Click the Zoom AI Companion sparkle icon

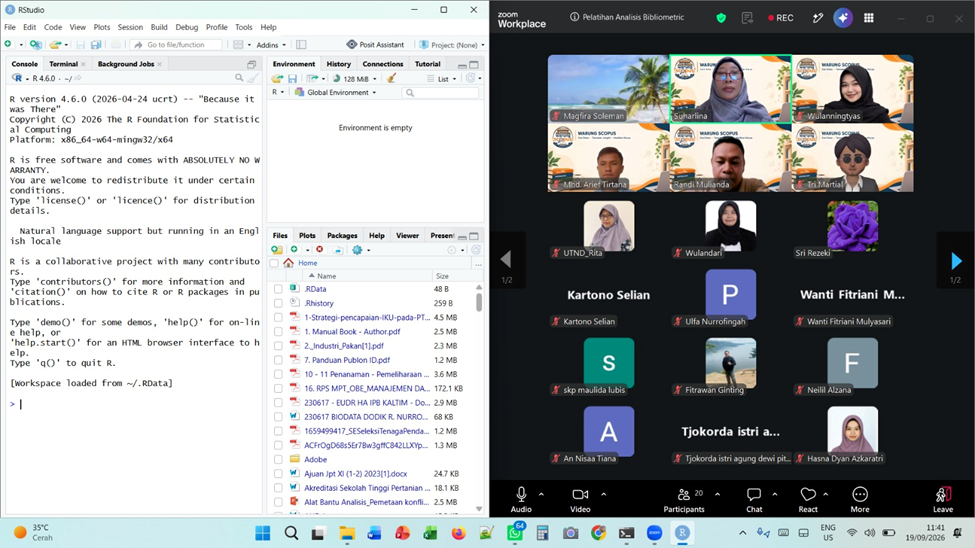843,18
